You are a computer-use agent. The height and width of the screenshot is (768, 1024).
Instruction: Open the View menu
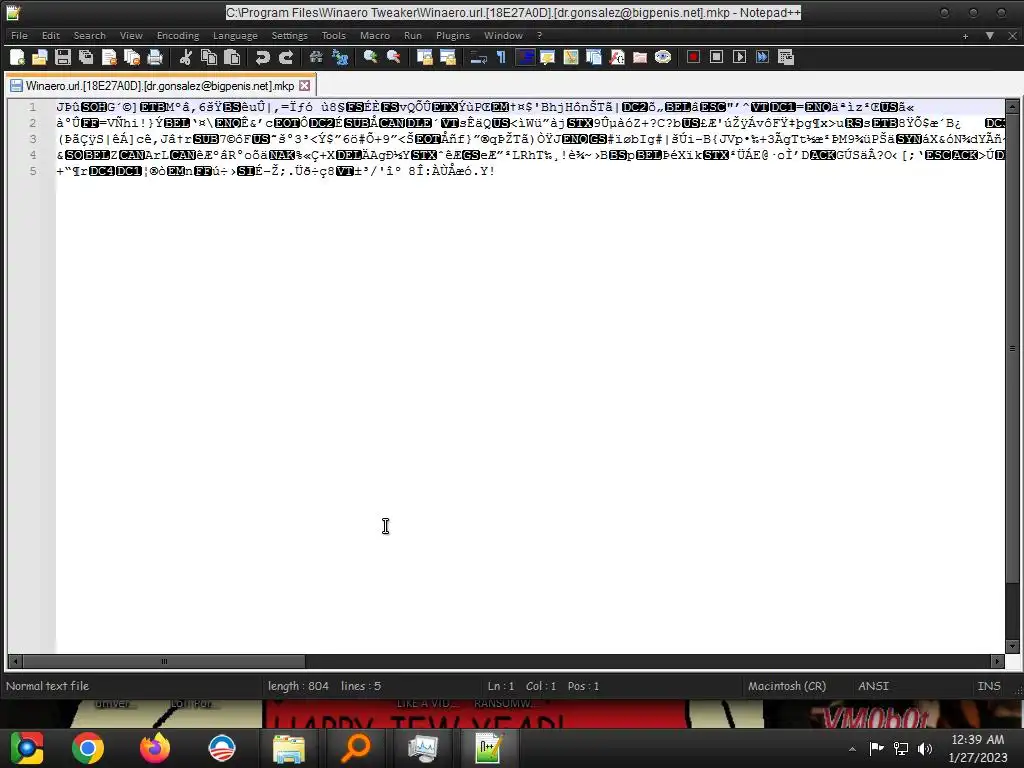[x=131, y=35]
